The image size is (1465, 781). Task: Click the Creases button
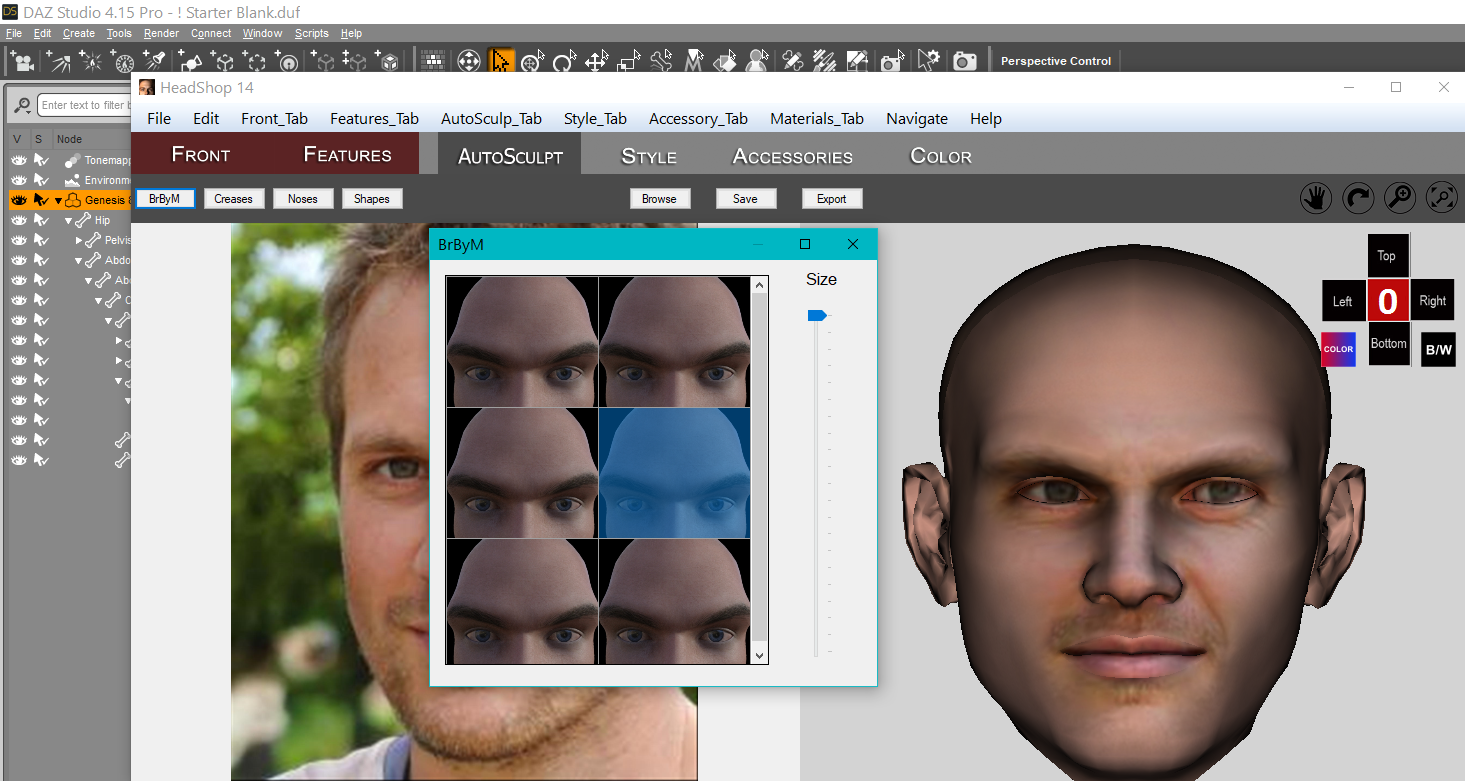[x=233, y=199]
